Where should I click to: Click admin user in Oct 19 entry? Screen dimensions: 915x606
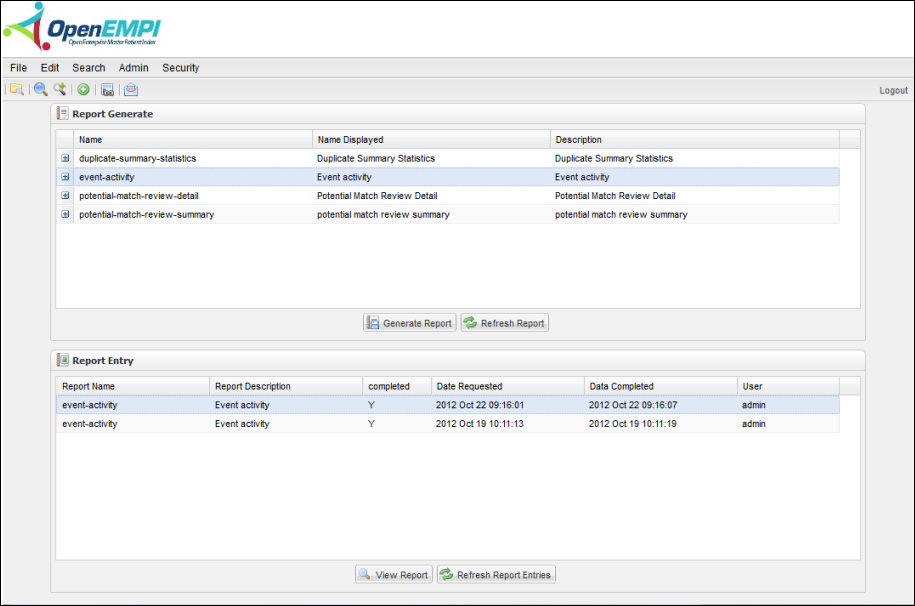tap(753, 423)
